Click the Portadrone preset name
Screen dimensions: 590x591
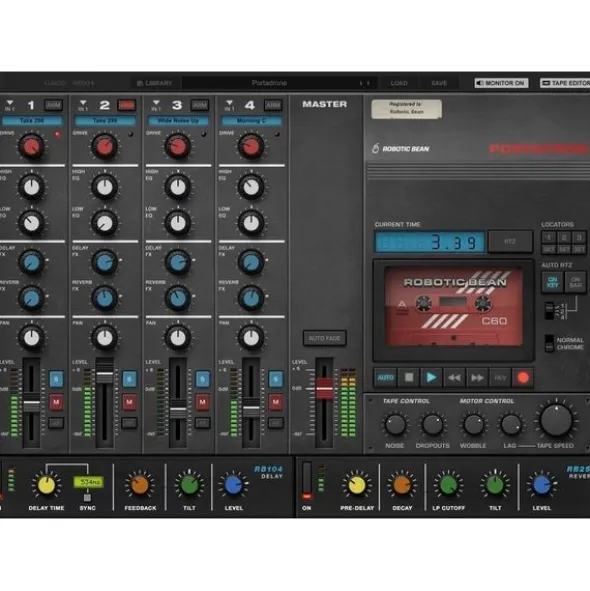point(269,83)
